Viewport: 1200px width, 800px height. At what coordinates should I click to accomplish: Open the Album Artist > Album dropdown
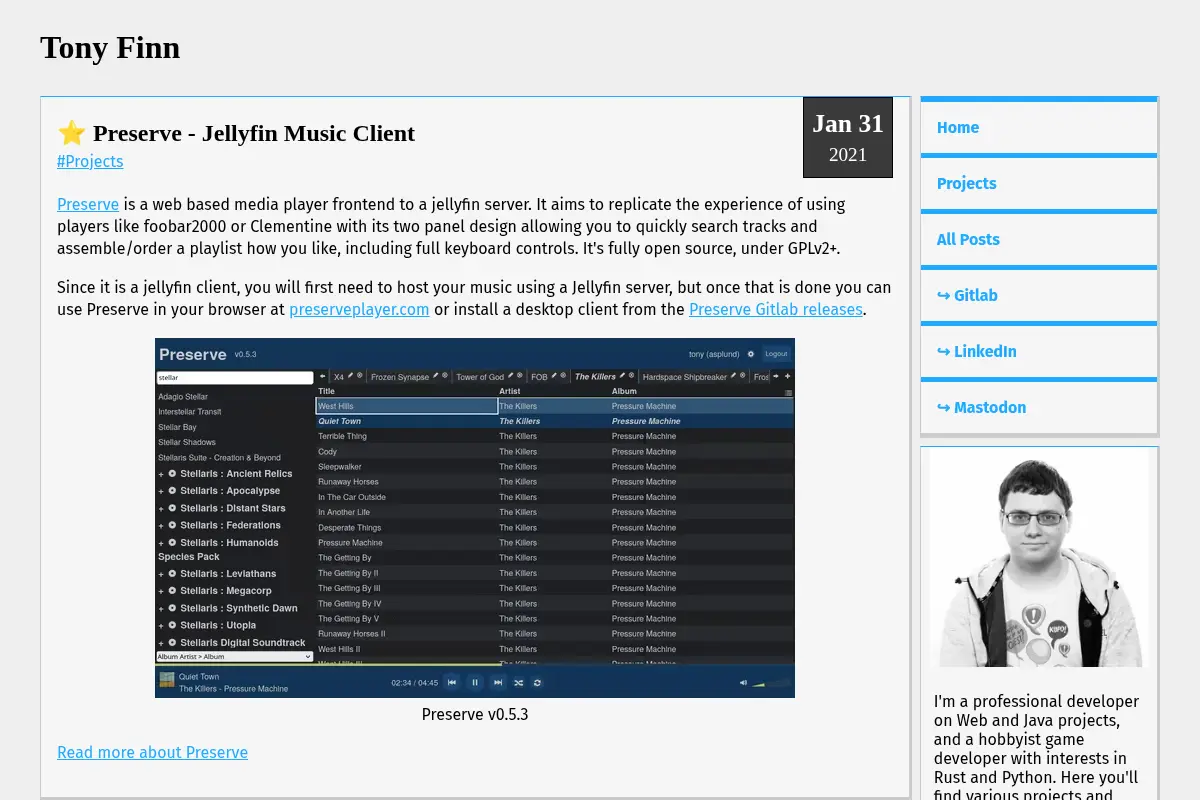[235, 657]
